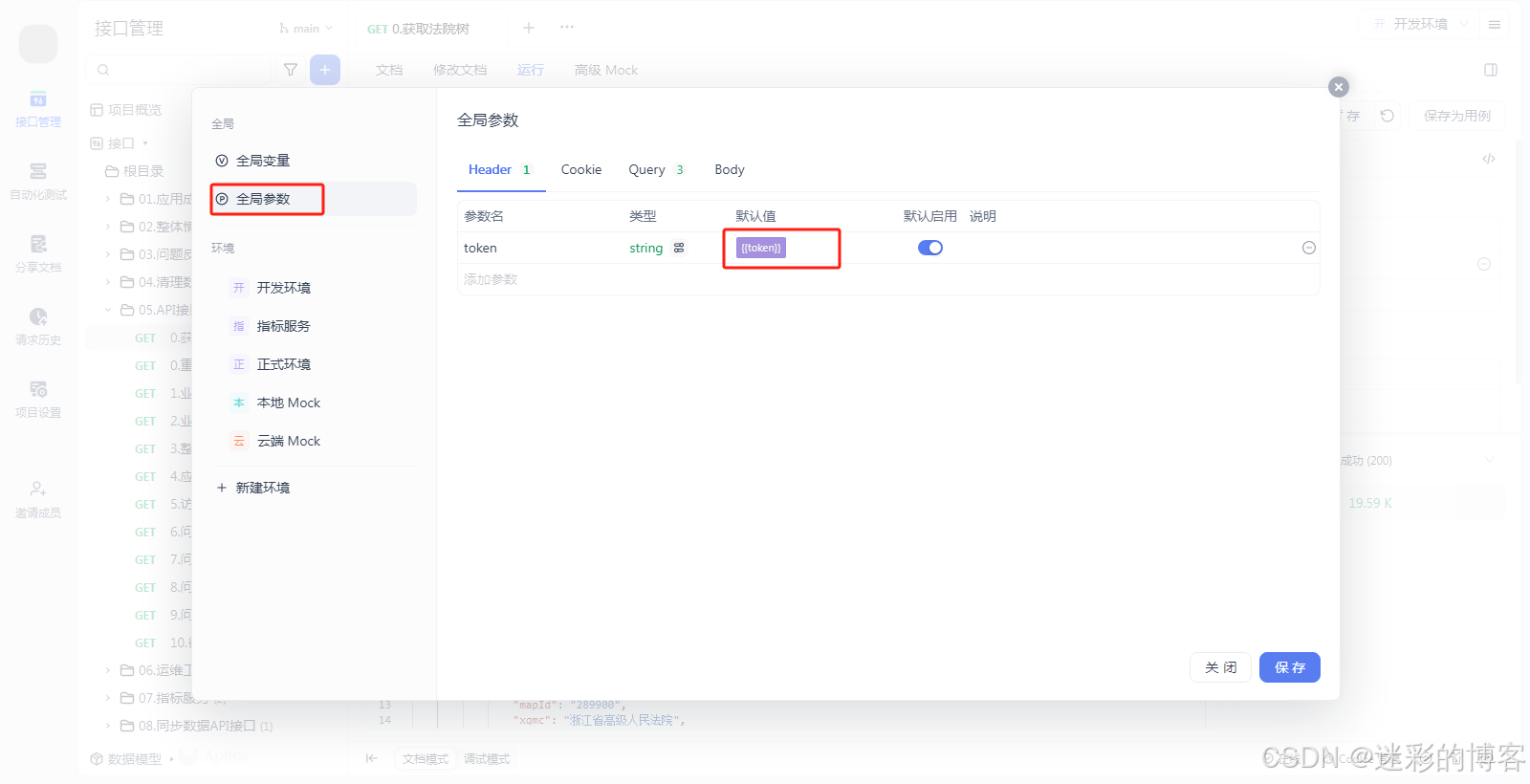Click the hamburger menu at top right

(x=1495, y=25)
